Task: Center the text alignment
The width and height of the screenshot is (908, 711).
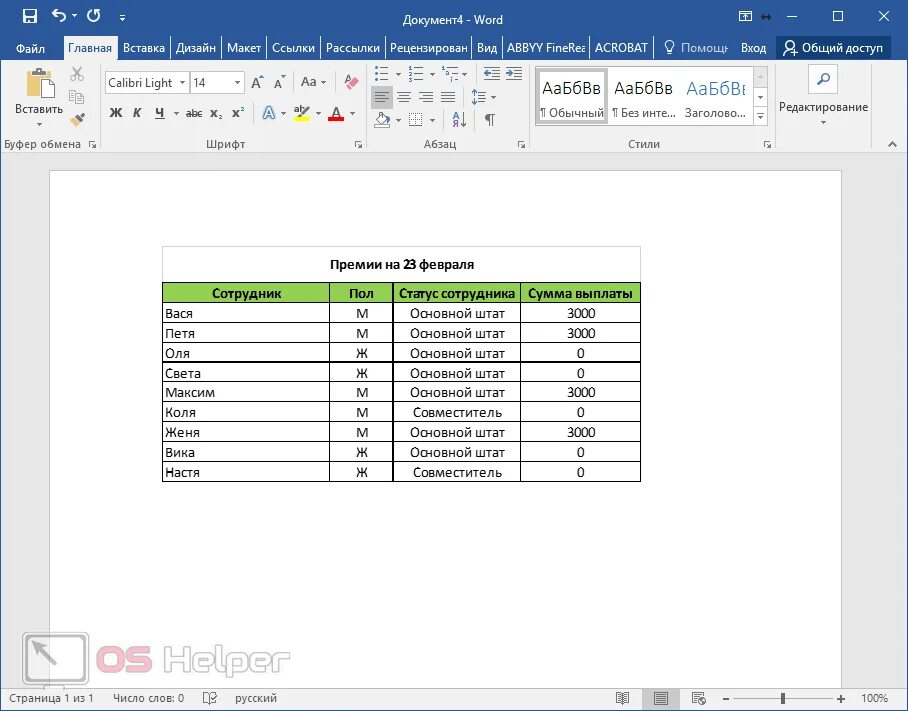Action: pyautogui.click(x=404, y=97)
